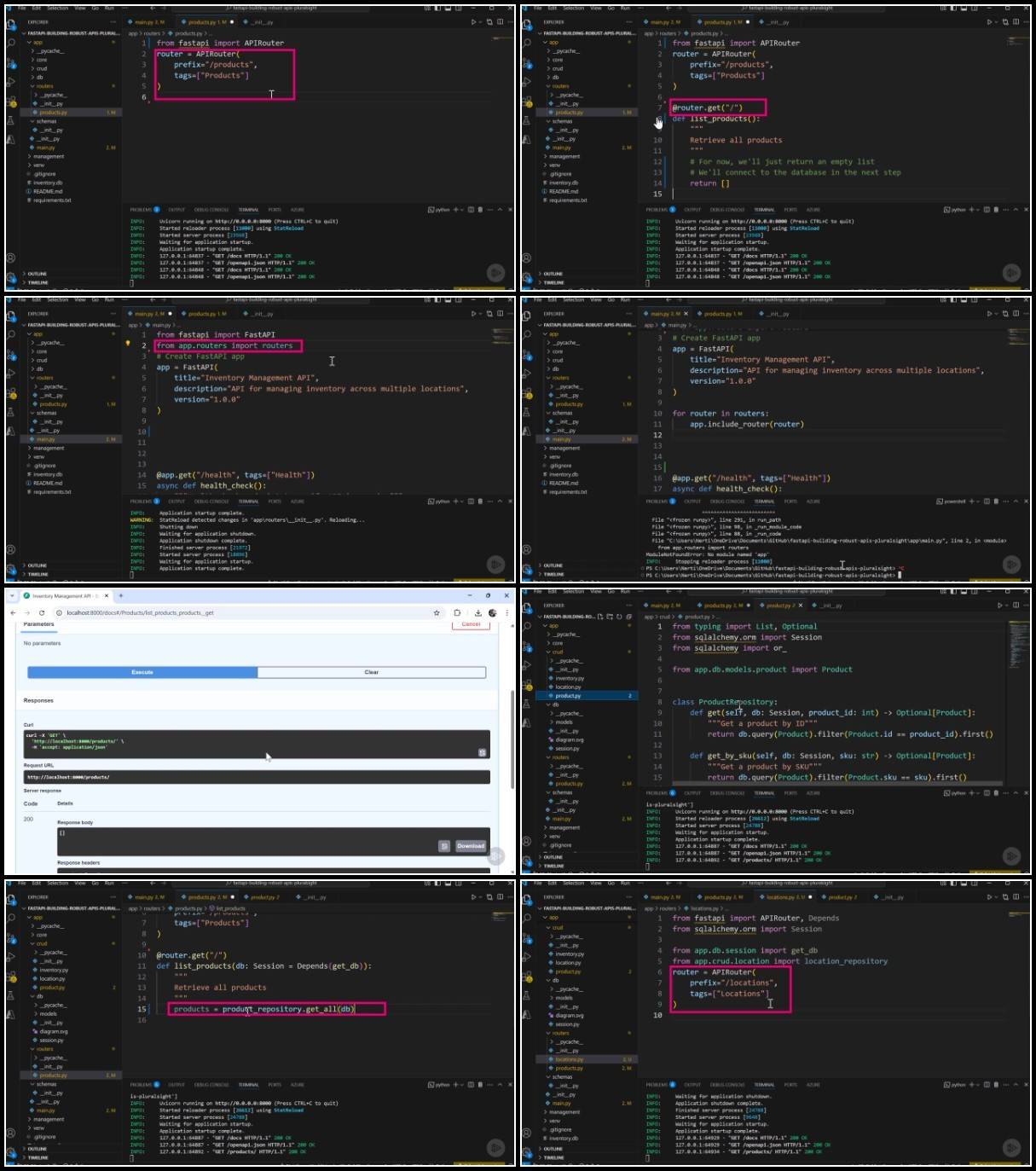1036x1171 pixels.
Task: Open inventory.py in the ProductRepository window's Explorer
Action: [x=570, y=678]
